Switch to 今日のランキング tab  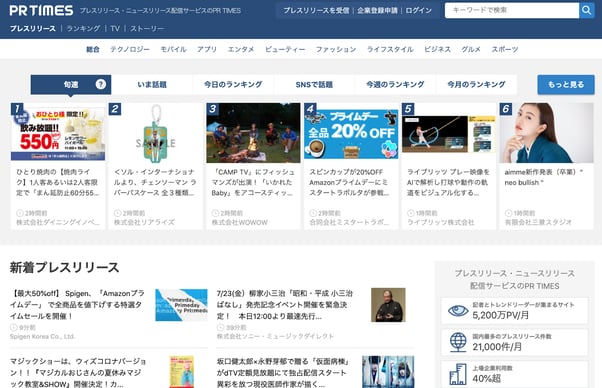pyautogui.click(x=233, y=84)
